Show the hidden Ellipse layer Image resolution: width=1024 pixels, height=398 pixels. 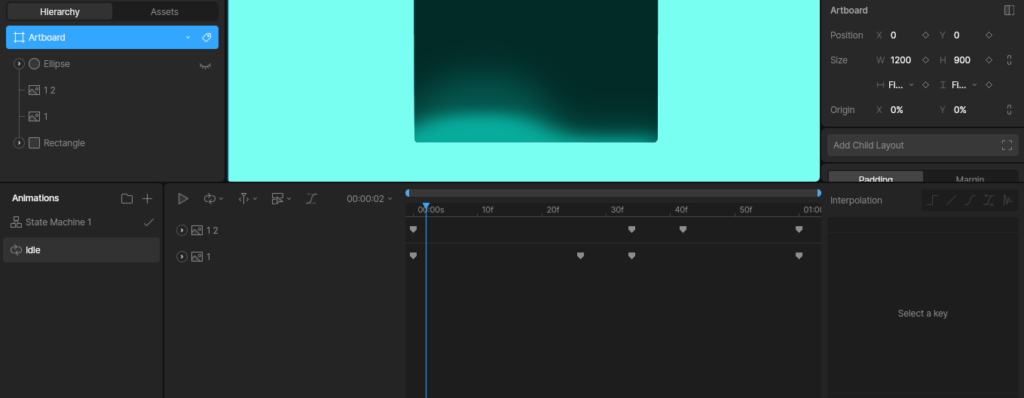pos(205,65)
